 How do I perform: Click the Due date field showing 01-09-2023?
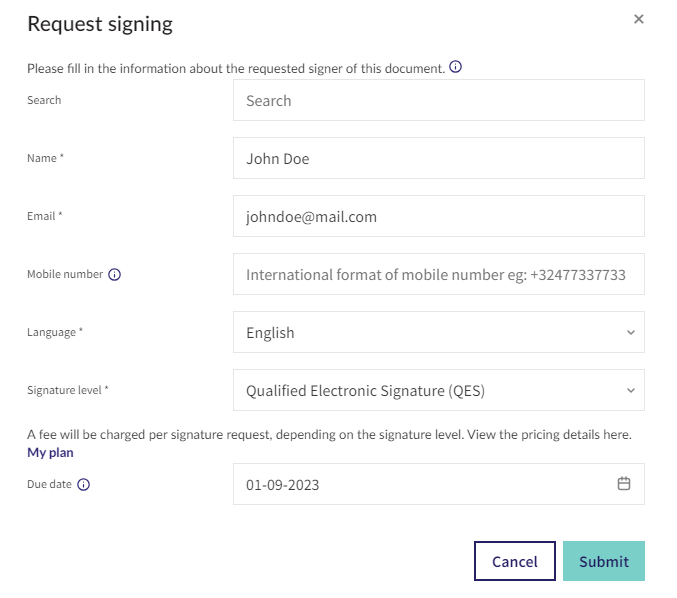(x=439, y=484)
